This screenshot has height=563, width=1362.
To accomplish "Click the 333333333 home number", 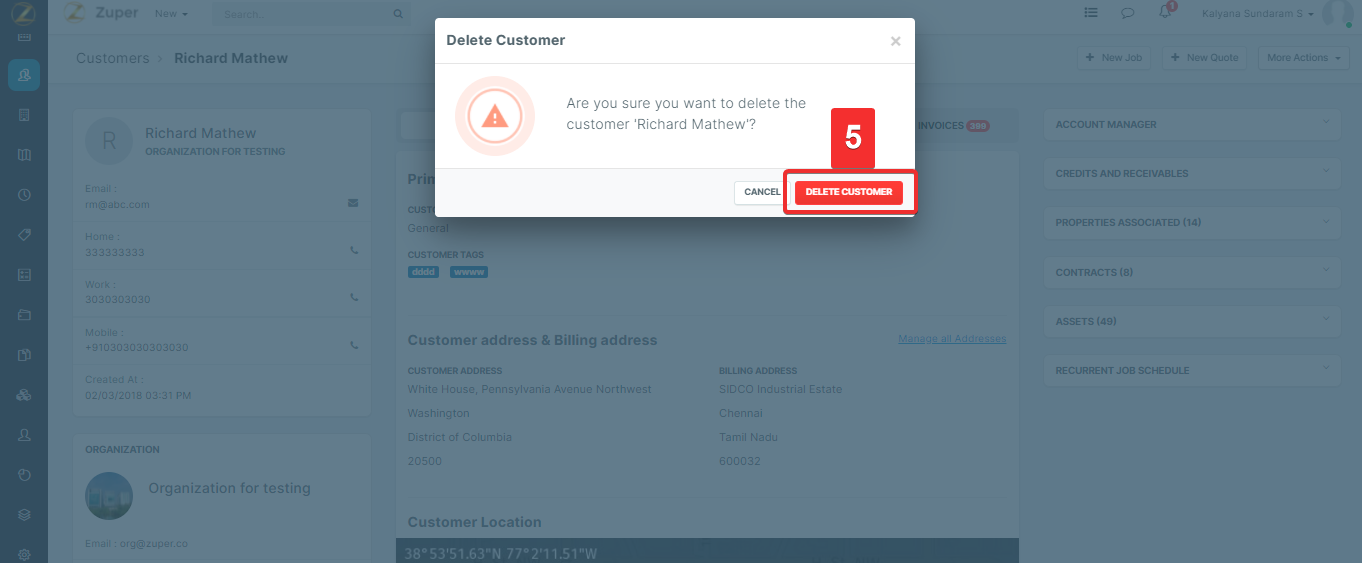I will point(115,252).
